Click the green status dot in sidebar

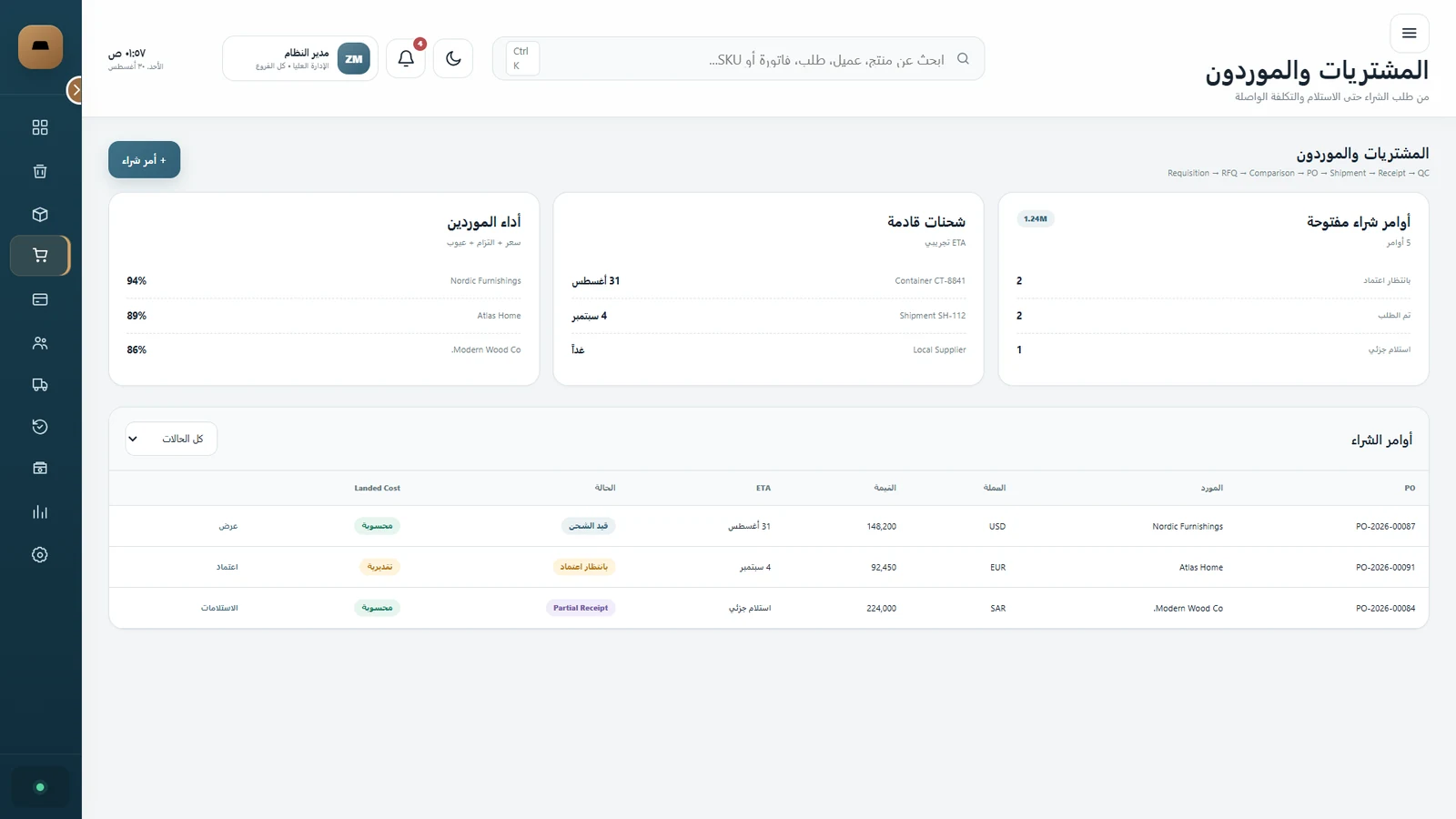point(40,787)
